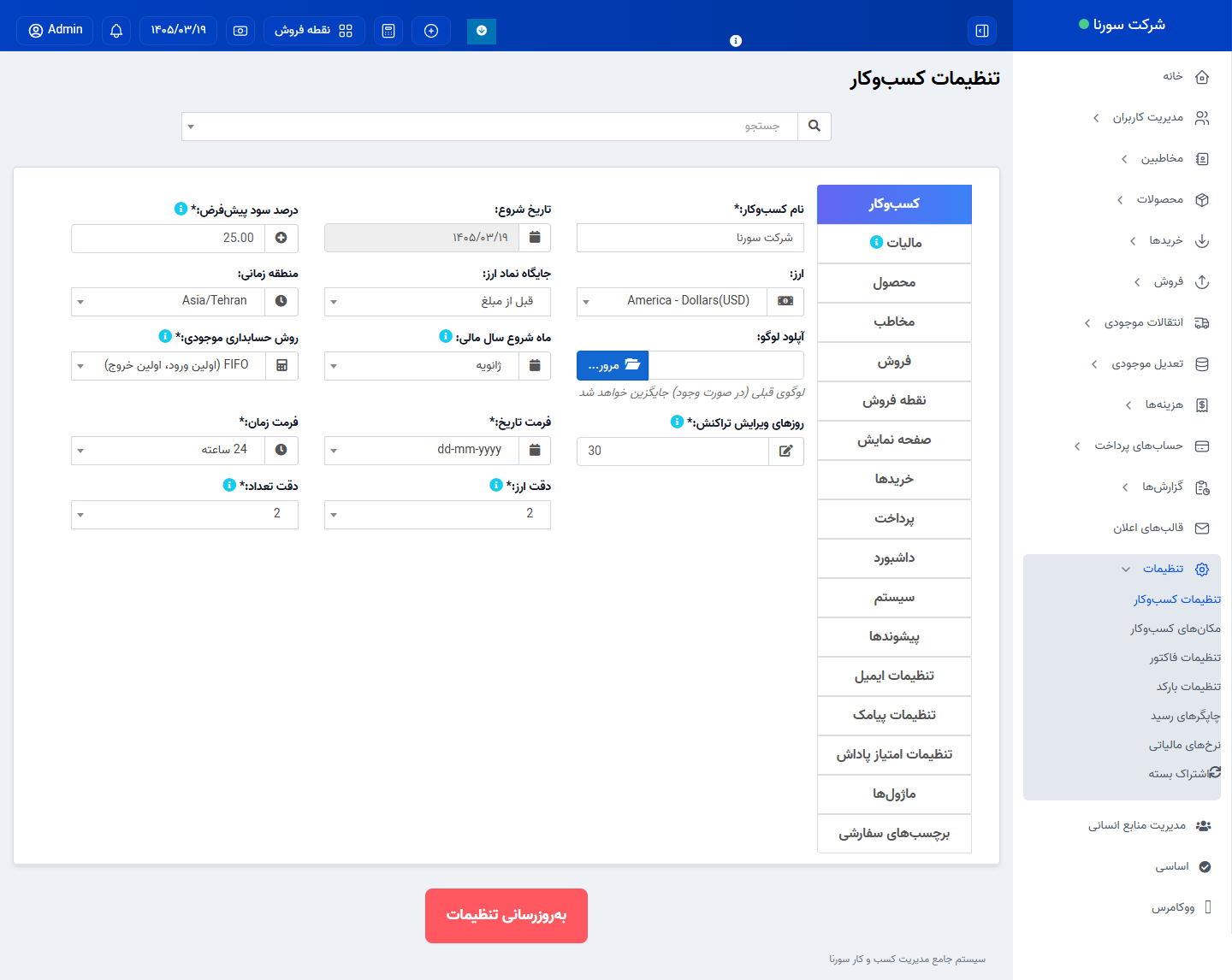The image size is (1232, 980).
Task: Click the search magnifier icon
Action: [814, 127]
